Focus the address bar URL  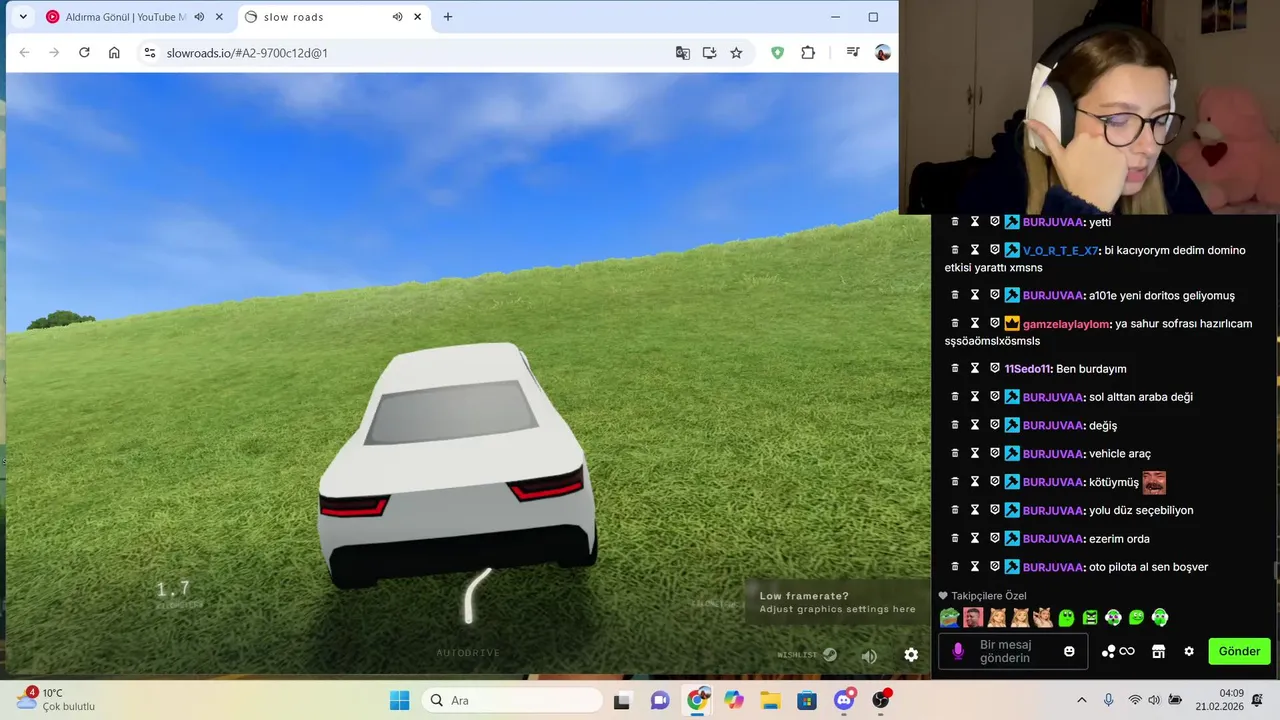point(247,53)
